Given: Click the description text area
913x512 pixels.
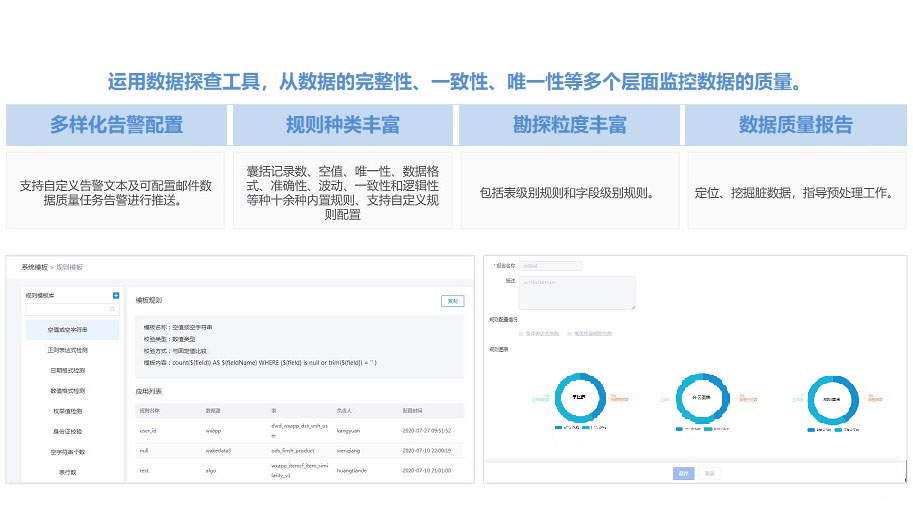Looking at the screenshot, I should point(576,293).
